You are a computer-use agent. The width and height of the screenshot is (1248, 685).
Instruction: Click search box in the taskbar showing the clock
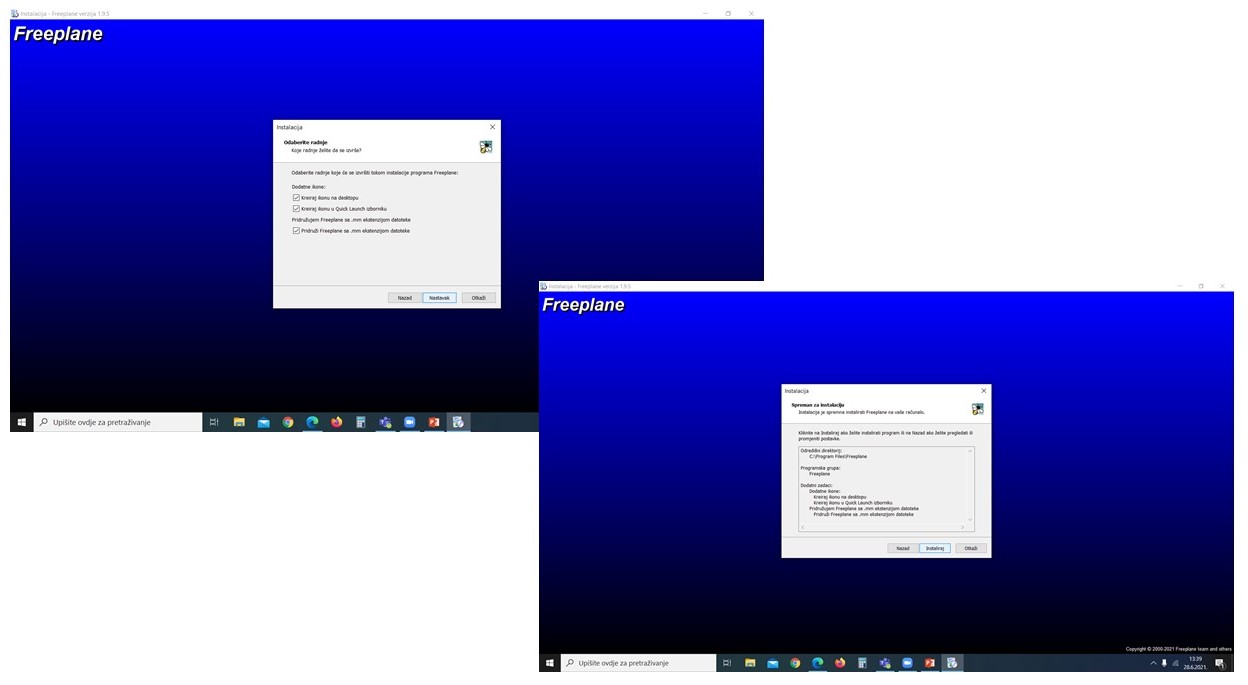[x=638, y=663]
